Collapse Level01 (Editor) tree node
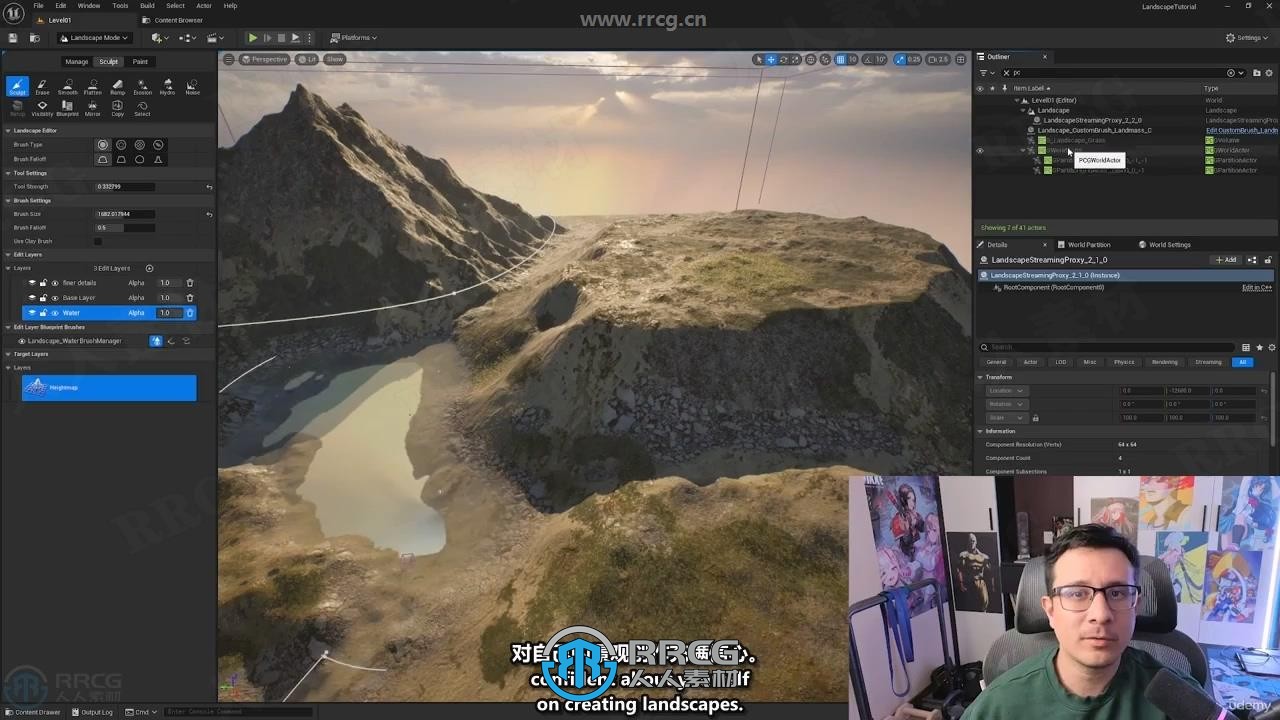Image resolution: width=1280 pixels, height=720 pixels. tap(1017, 100)
